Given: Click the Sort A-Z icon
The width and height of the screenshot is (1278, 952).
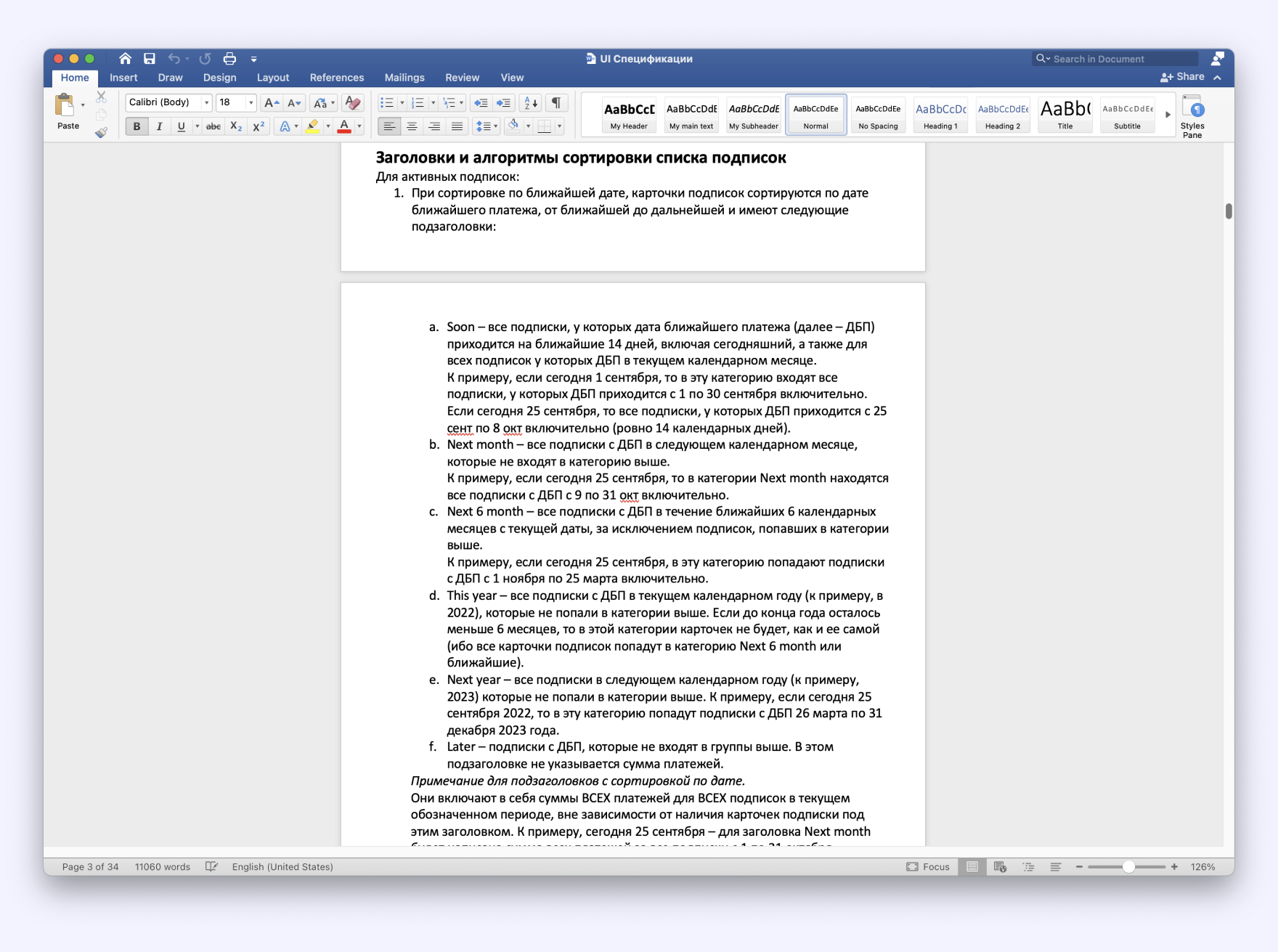Looking at the screenshot, I should tap(531, 103).
